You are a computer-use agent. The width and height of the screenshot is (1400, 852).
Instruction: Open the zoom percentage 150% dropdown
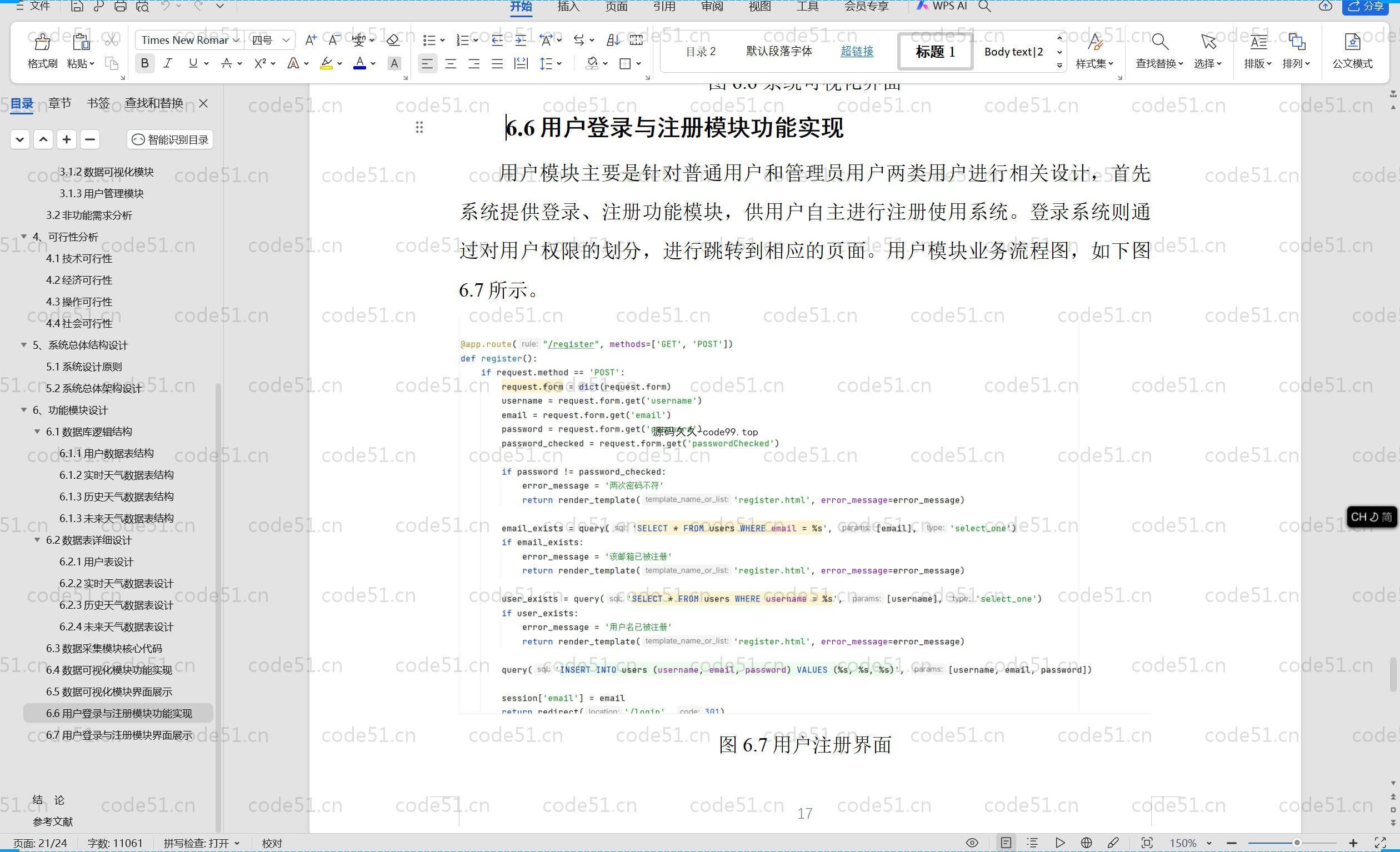(1208, 844)
